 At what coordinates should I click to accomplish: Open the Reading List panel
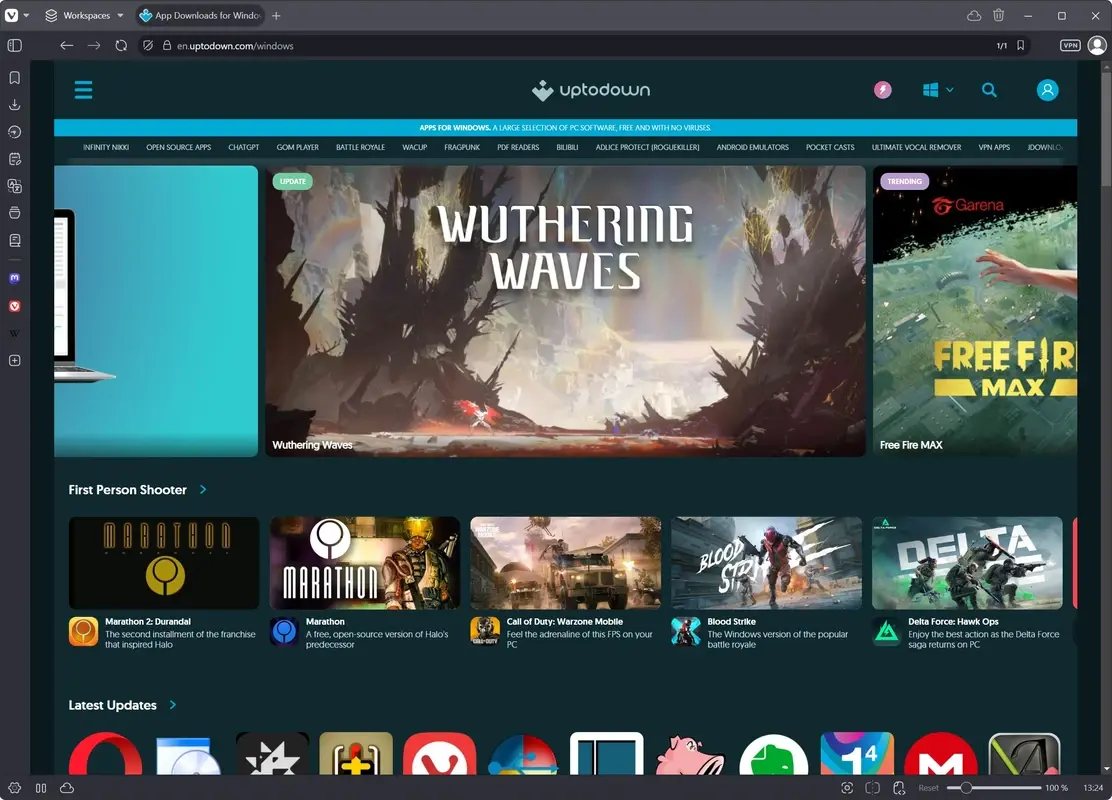(x=14, y=240)
